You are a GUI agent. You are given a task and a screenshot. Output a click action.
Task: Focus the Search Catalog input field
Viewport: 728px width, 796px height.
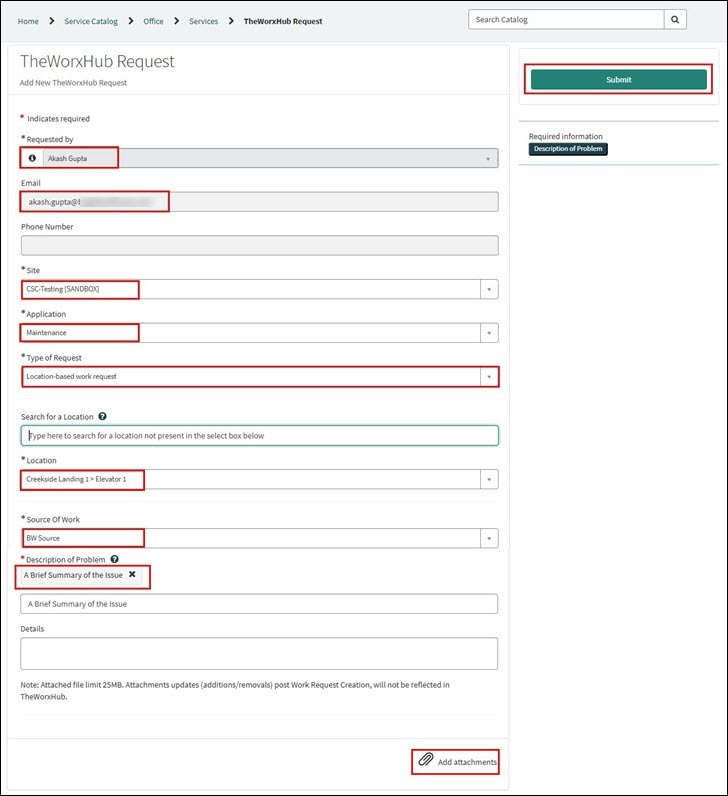566,20
